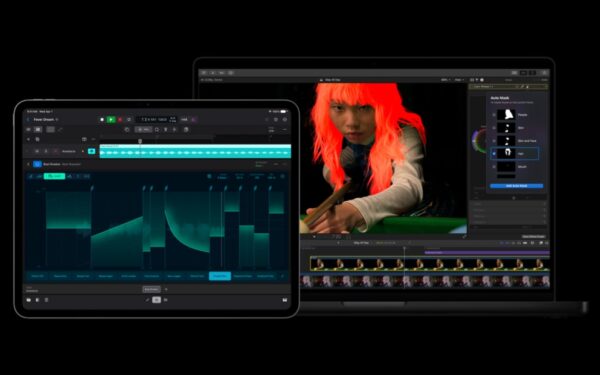Viewport: 600px width, 375px height.
Task: Click the browser icon at iPad bottom left
Action: pos(29,300)
